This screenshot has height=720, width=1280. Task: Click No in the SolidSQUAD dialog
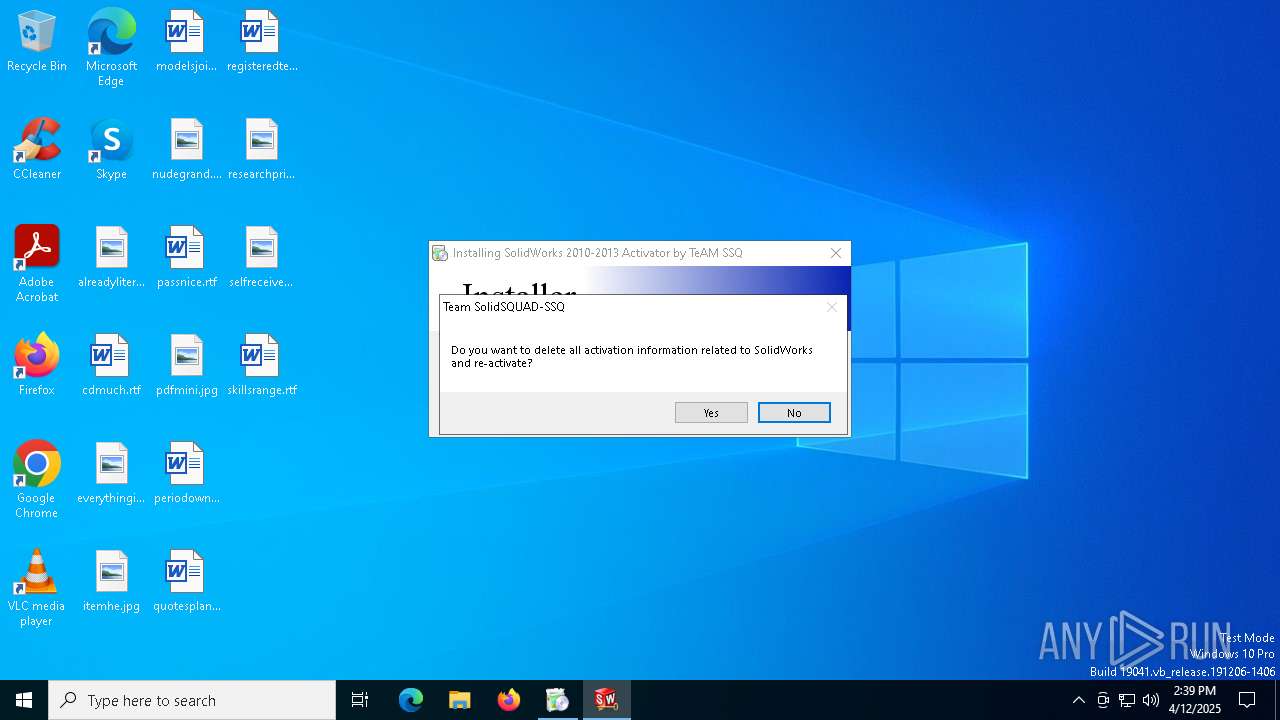794,413
